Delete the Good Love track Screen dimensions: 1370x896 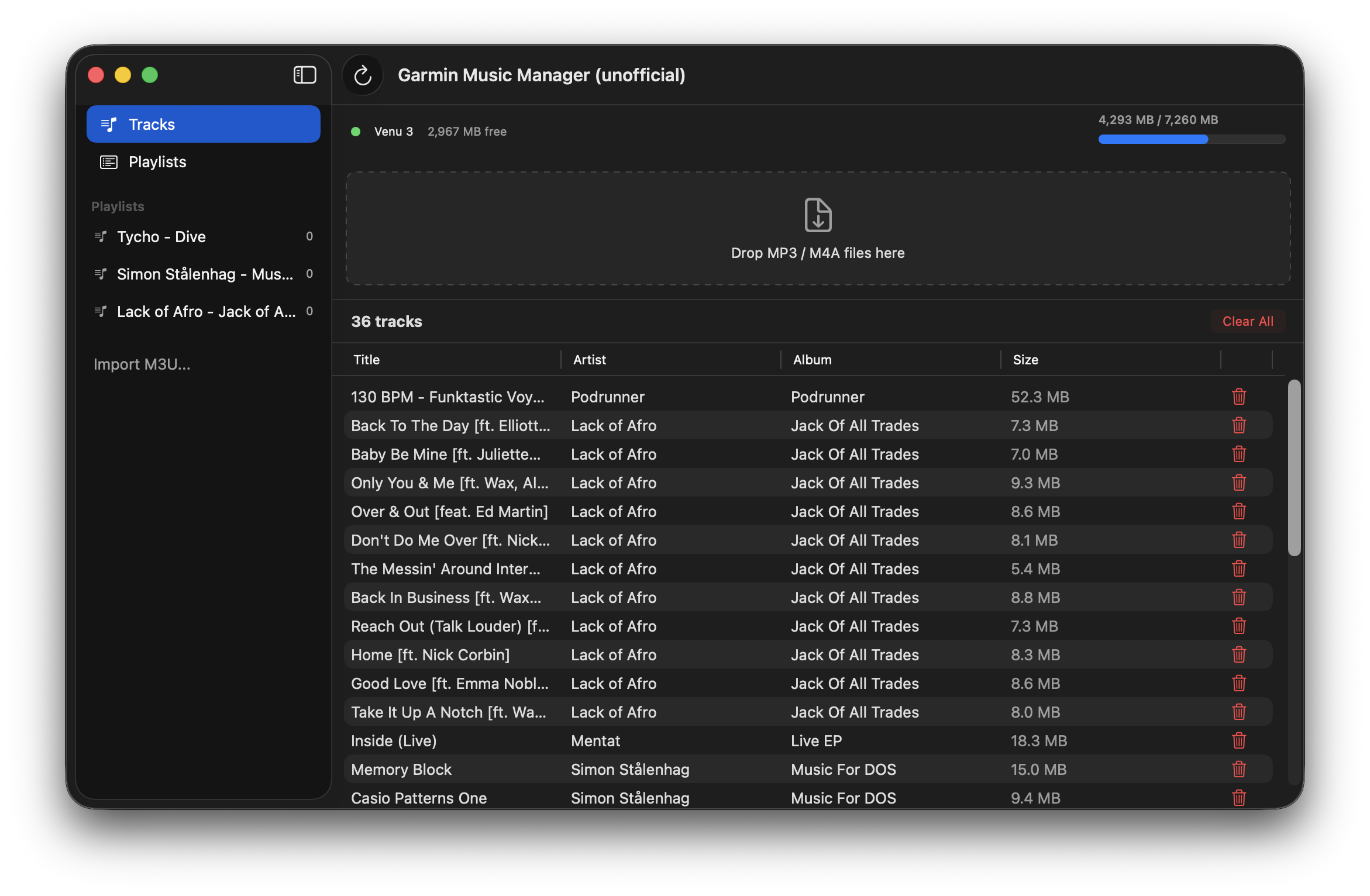(1238, 683)
